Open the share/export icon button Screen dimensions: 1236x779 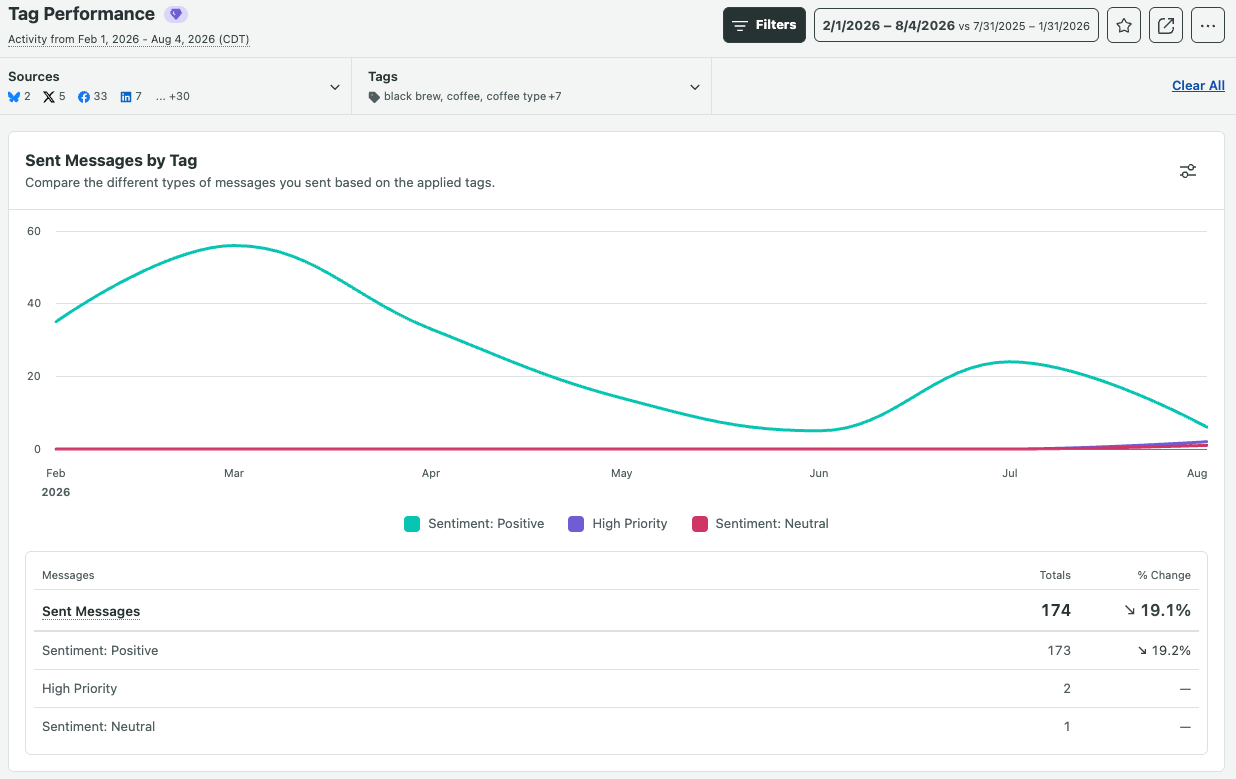tap(1166, 25)
